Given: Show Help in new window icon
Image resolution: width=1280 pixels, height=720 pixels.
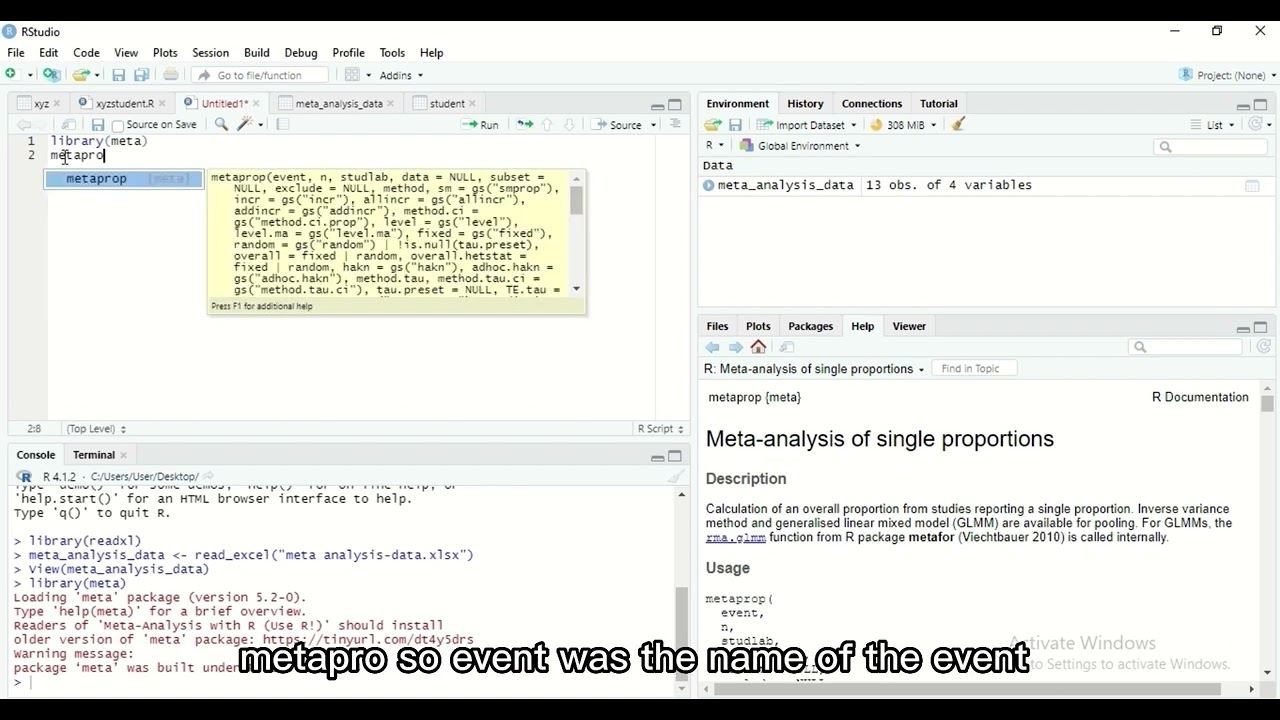Looking at the screenshot, I should click(x=787, y=347).
